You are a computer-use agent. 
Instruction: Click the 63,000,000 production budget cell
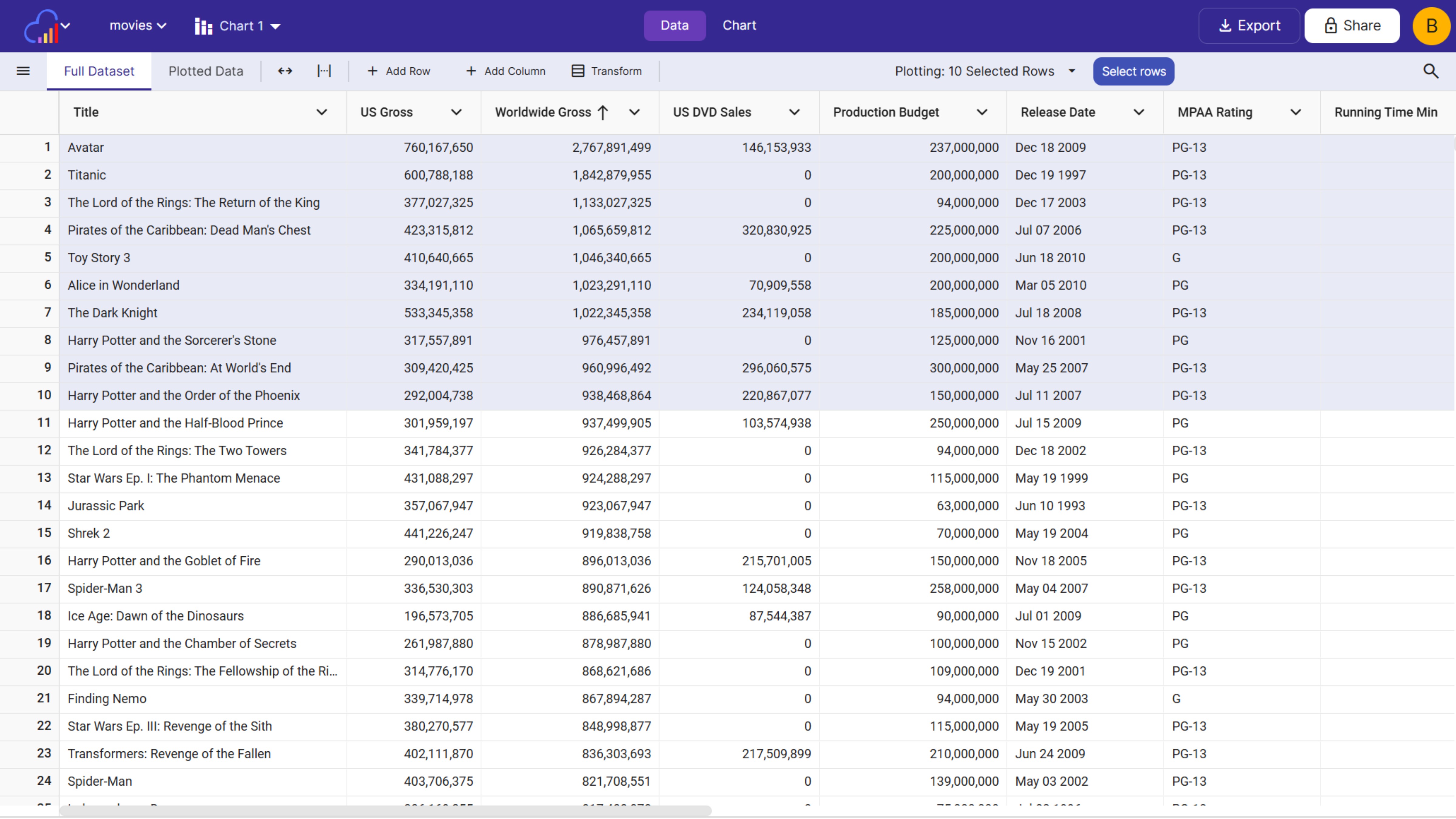(913, 506)
